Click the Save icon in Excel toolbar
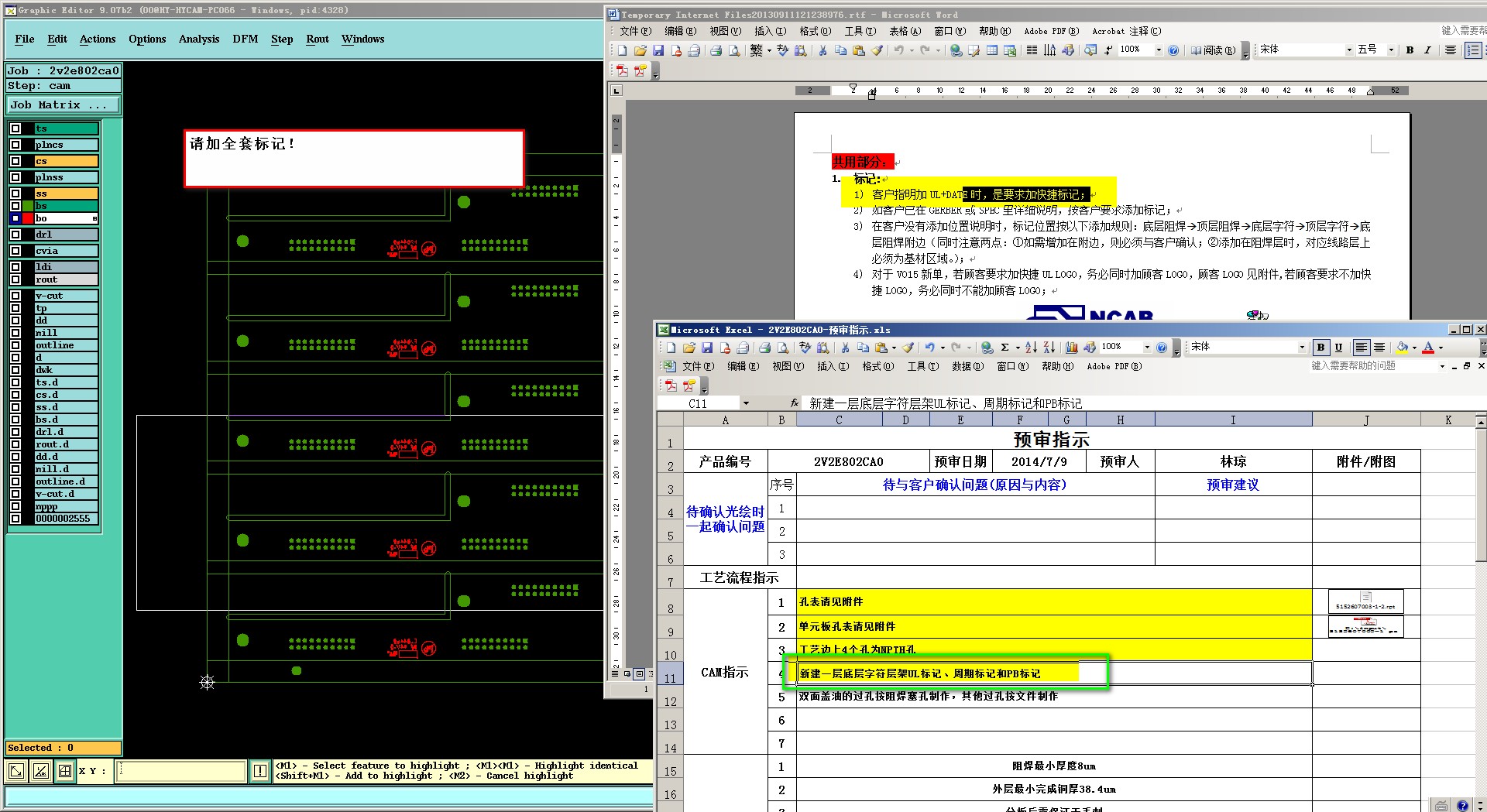 click(x=707, y=348)
